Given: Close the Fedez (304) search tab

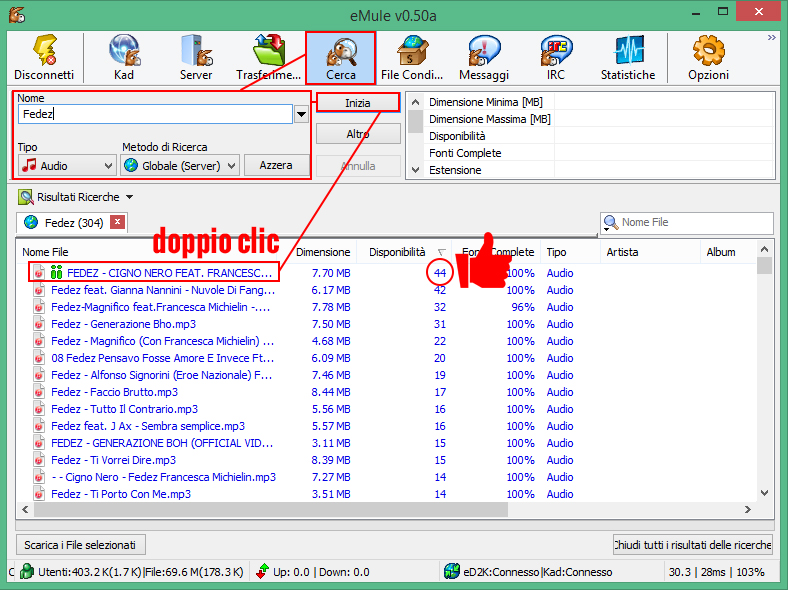Looking at the screenshot, I should coord(117,222).
